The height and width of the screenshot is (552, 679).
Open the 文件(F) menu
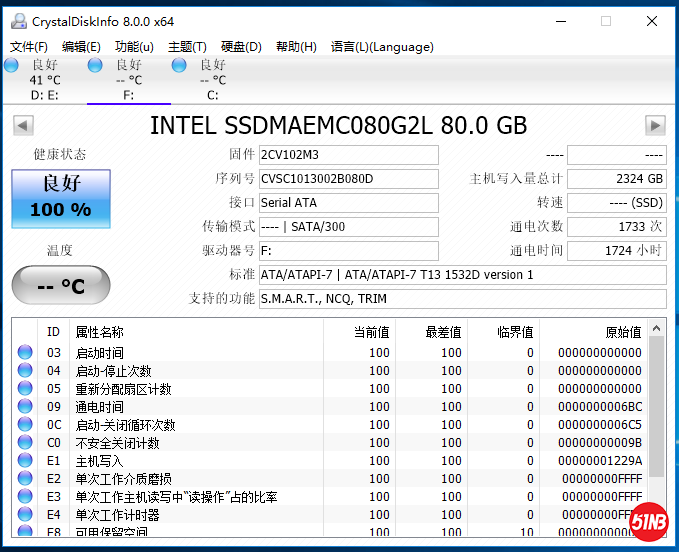[x=29, y=47]
